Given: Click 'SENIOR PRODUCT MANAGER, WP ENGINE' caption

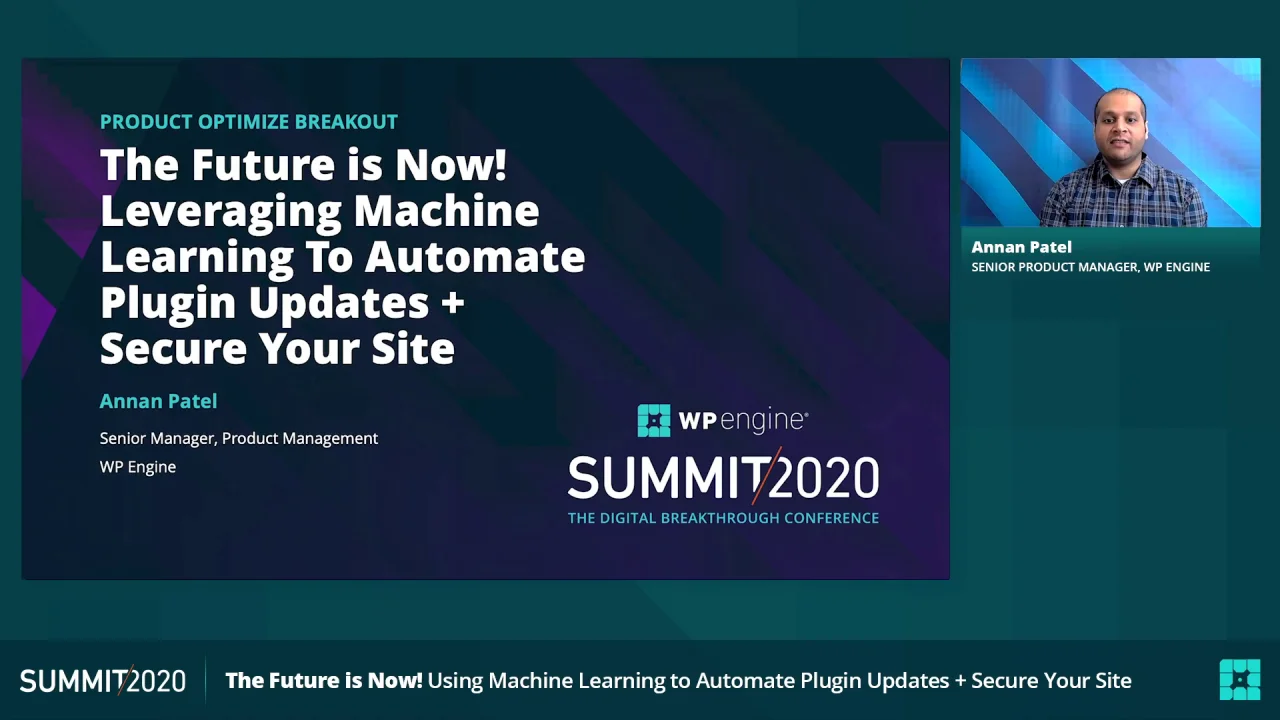Looking at the screenshot, I should coord(1091,267).
